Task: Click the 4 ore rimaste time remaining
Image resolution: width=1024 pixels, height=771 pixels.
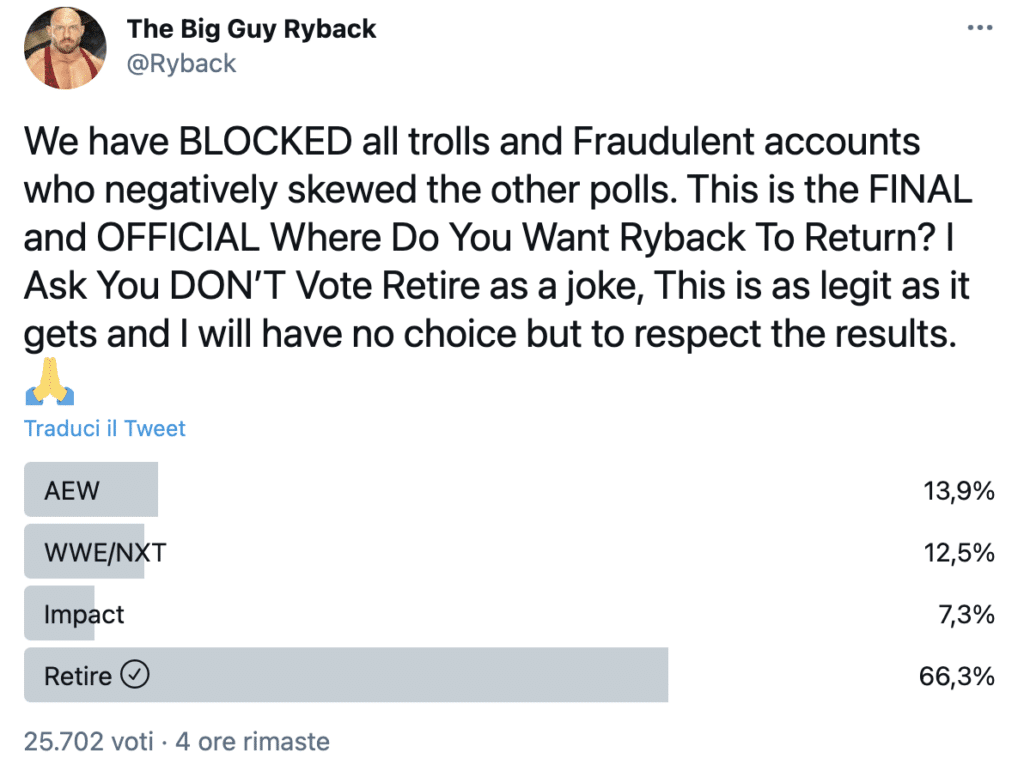Action: click(253, 742)
